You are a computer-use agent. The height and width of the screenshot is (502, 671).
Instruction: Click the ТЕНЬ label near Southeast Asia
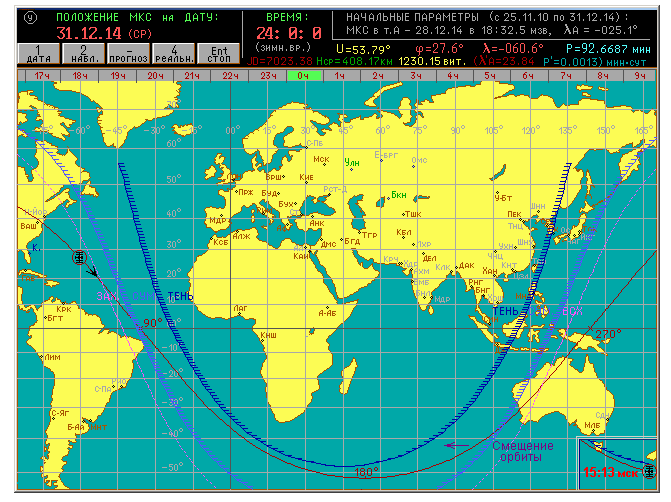[x=505, y=311]
